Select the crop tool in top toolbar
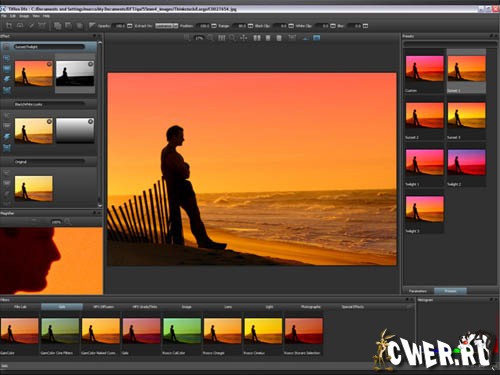Image resolution: width=500 pixels, height=375 pixels. (x=9, y=25)
